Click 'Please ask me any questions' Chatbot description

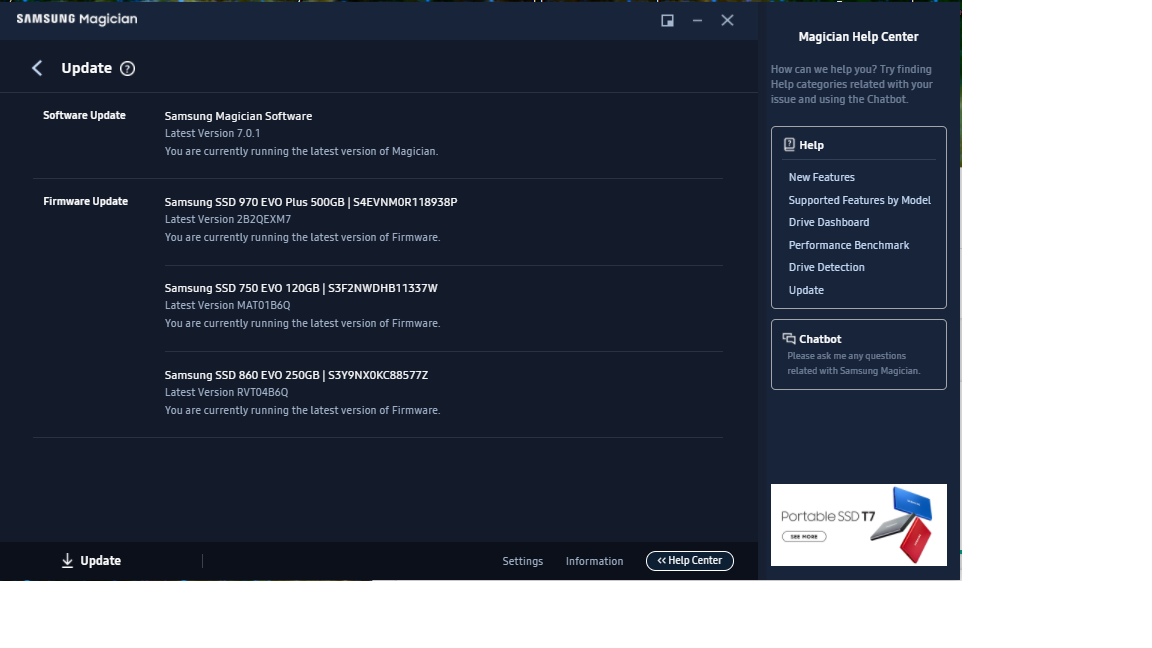(x=854, y=363)
